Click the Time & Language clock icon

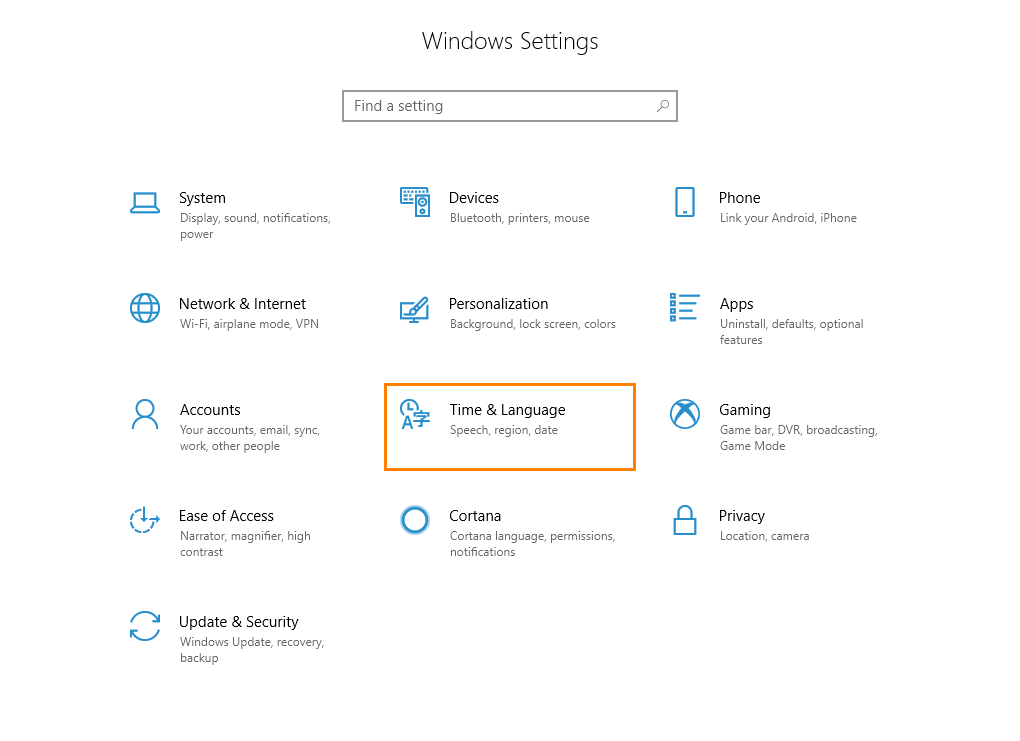[x=415, y=413]
